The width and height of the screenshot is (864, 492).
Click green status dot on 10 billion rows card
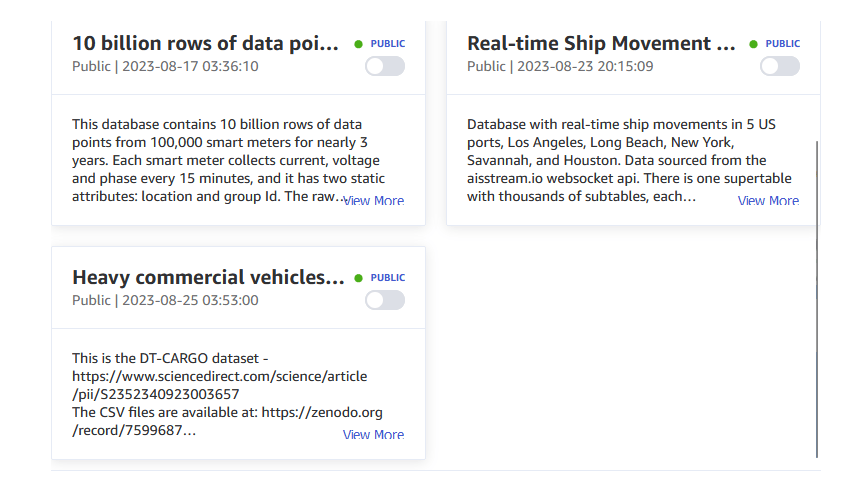(x=359, y=44)
